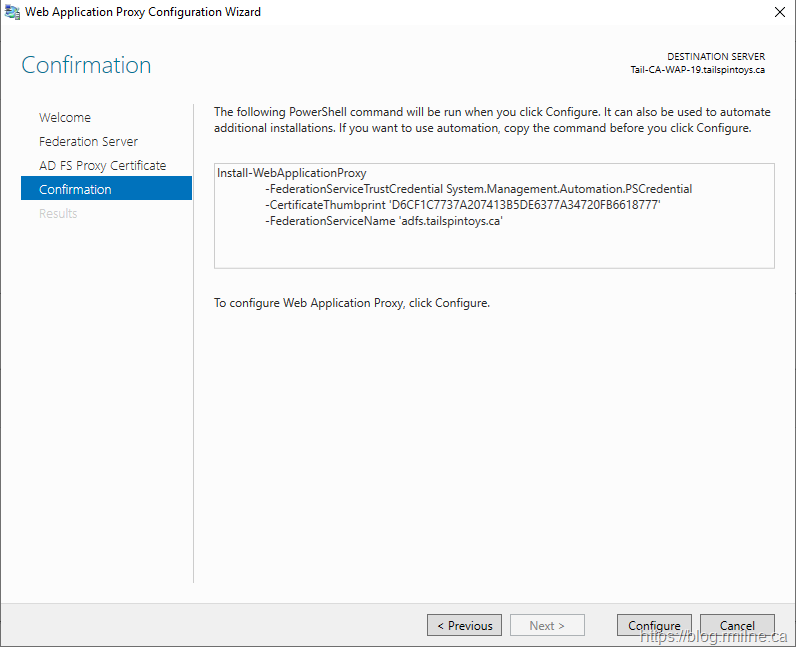Open the AD FS Proxy Certificate step
Image resolution: width=796 pixels, height=647 pixels.
coord(102,165)
